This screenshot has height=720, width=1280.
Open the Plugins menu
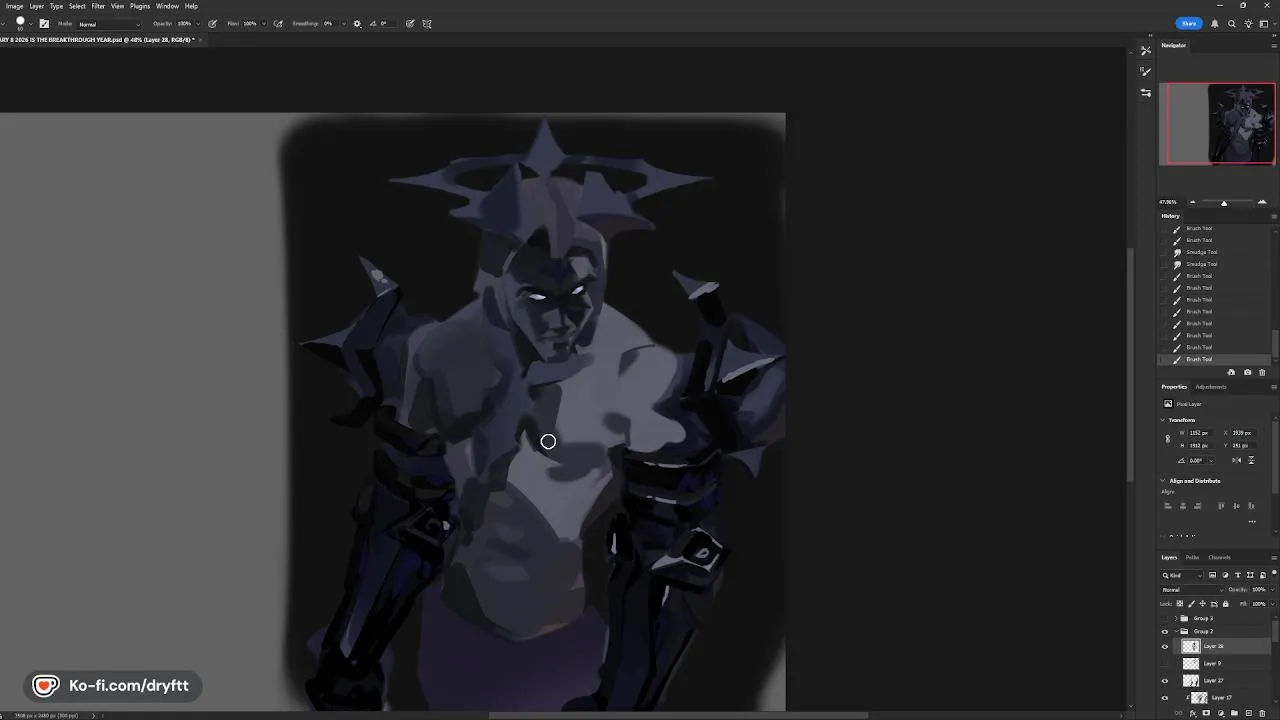pos(140,6)
